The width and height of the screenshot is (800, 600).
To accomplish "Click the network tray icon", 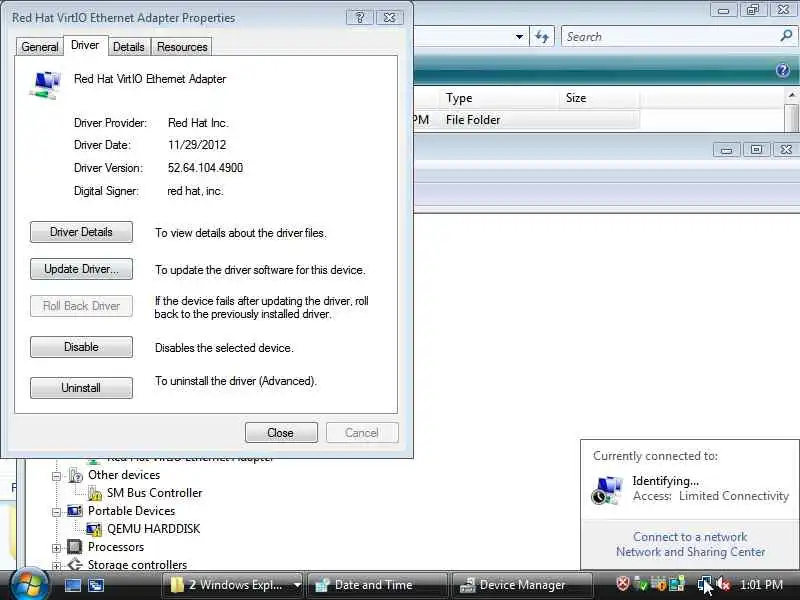I will coord(704,584).
